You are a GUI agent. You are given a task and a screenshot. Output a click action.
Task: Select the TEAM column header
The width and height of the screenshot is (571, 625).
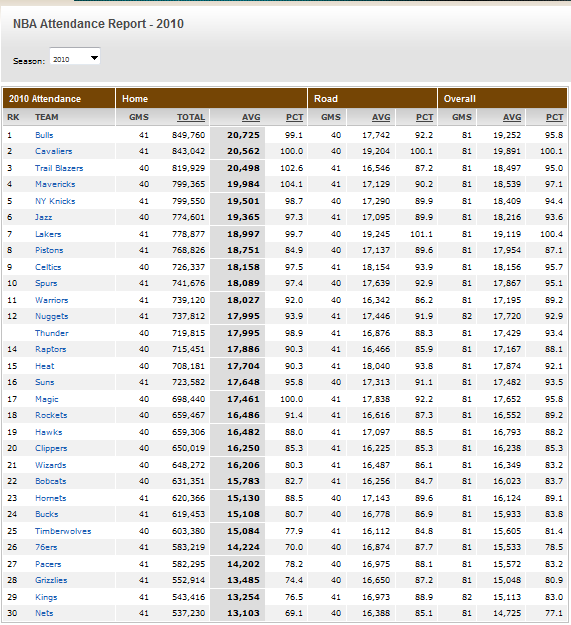(47, 117)
